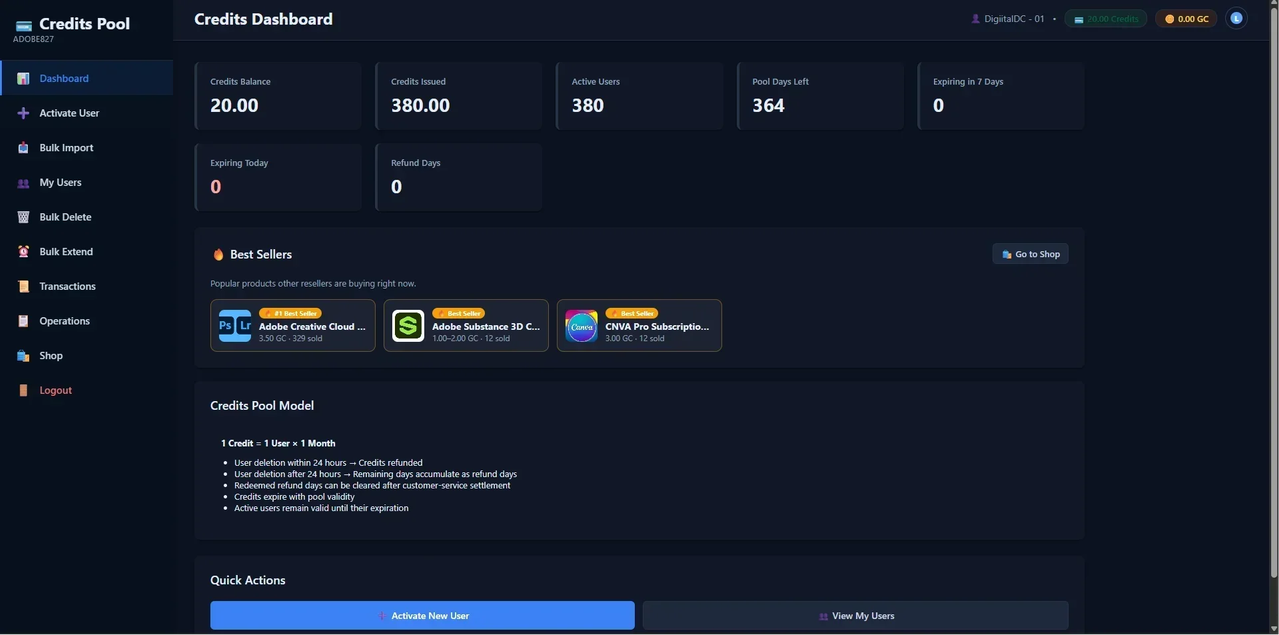This screenshot has width=1279, height=635.
Task: Click the Go to Shop button
Action: pyautogui.click(x=1030, y=254)
